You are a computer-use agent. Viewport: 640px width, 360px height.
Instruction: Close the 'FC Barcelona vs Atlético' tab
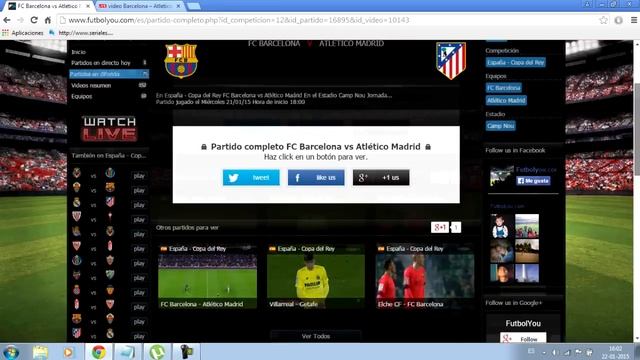pos(87,6)
